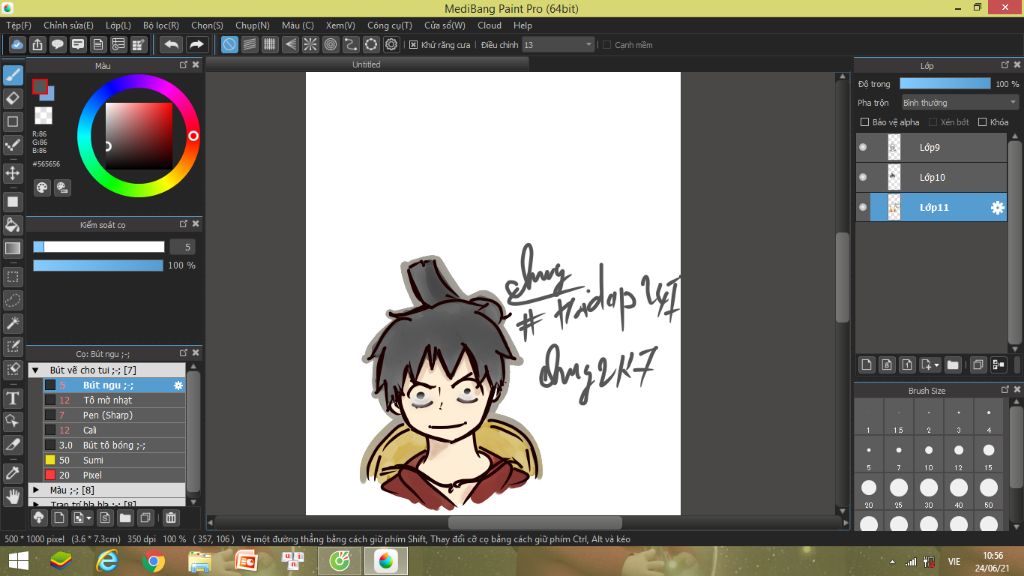
Task: Pick brush size 30 preset
Action: coord(929,492)
